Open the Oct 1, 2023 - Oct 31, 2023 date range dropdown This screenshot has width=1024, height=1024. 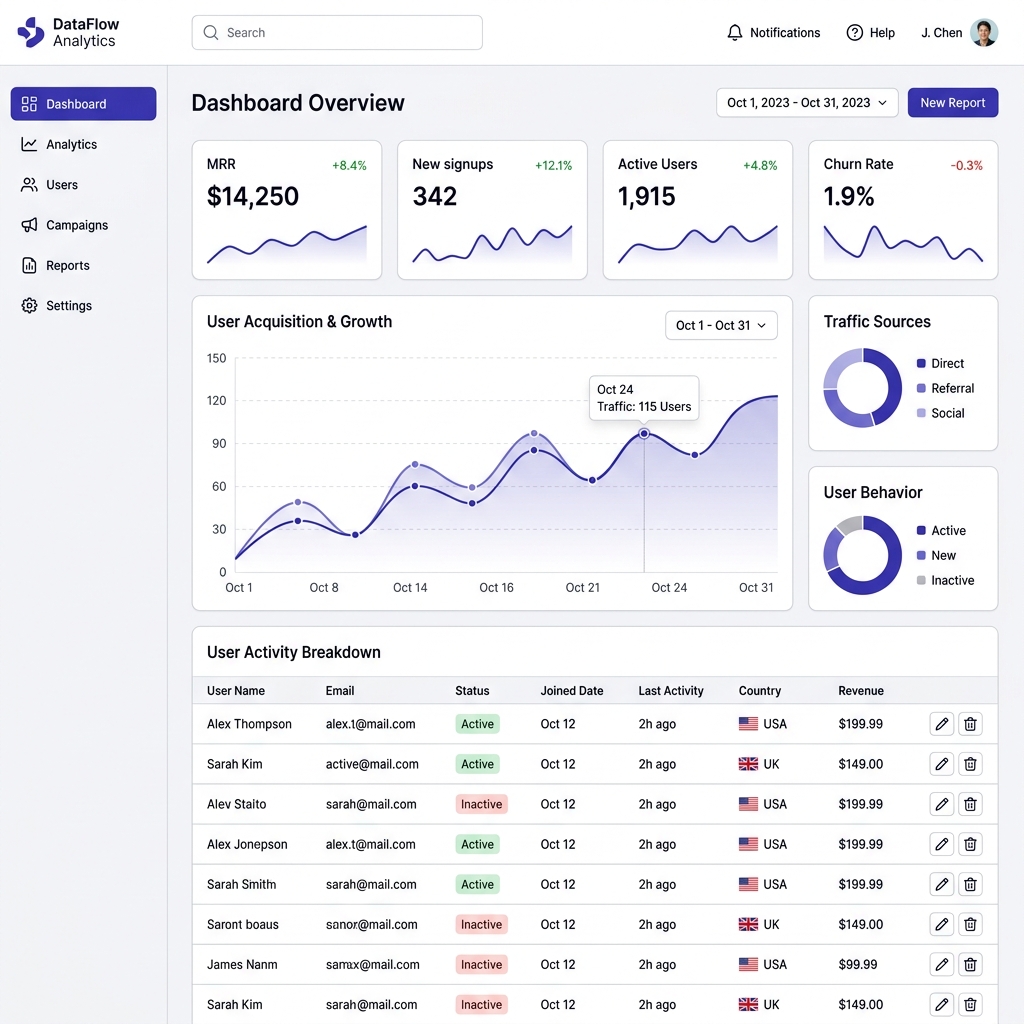click(807, 103)
